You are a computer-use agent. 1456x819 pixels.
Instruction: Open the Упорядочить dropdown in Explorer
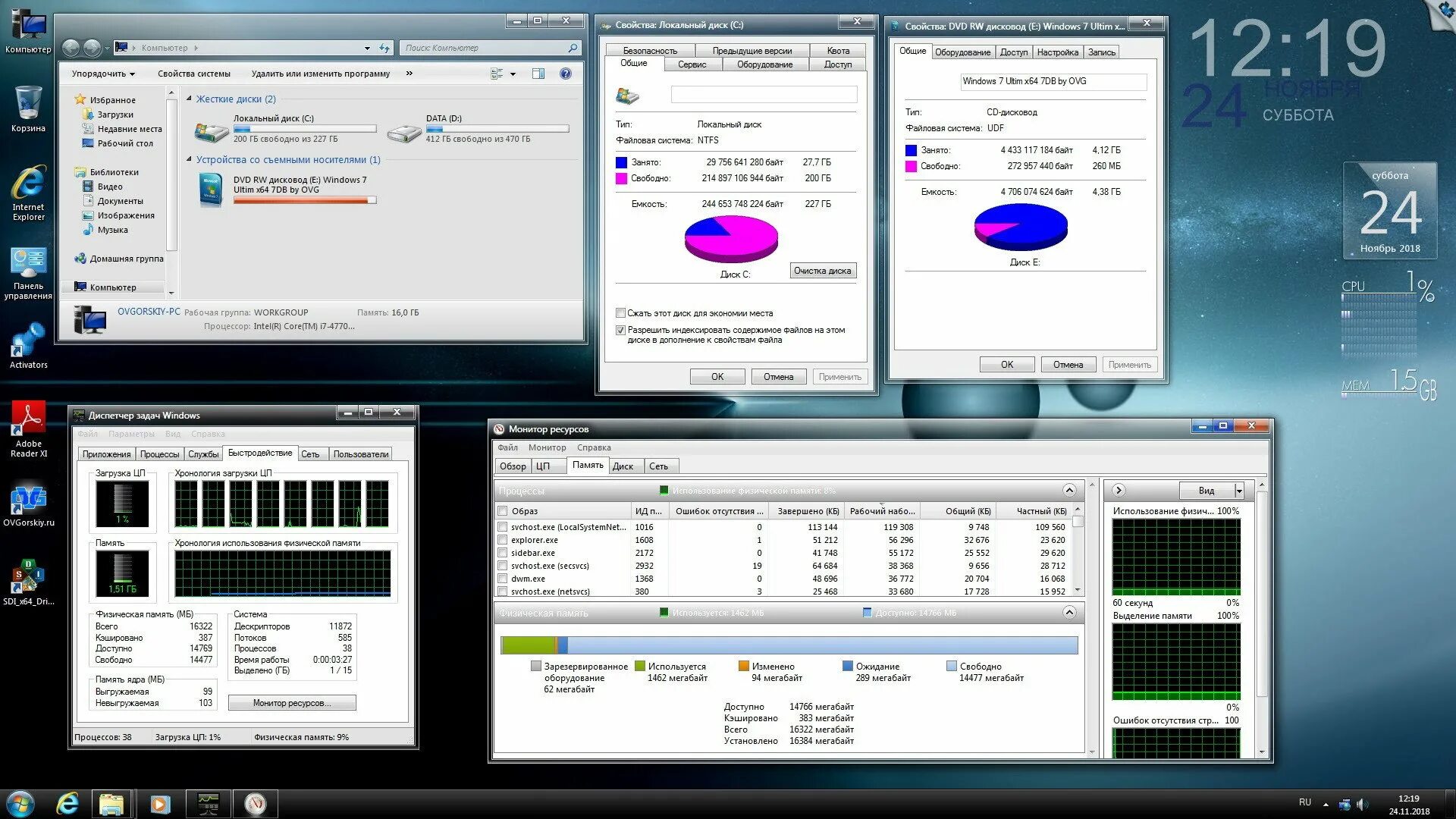click(103, 74)
